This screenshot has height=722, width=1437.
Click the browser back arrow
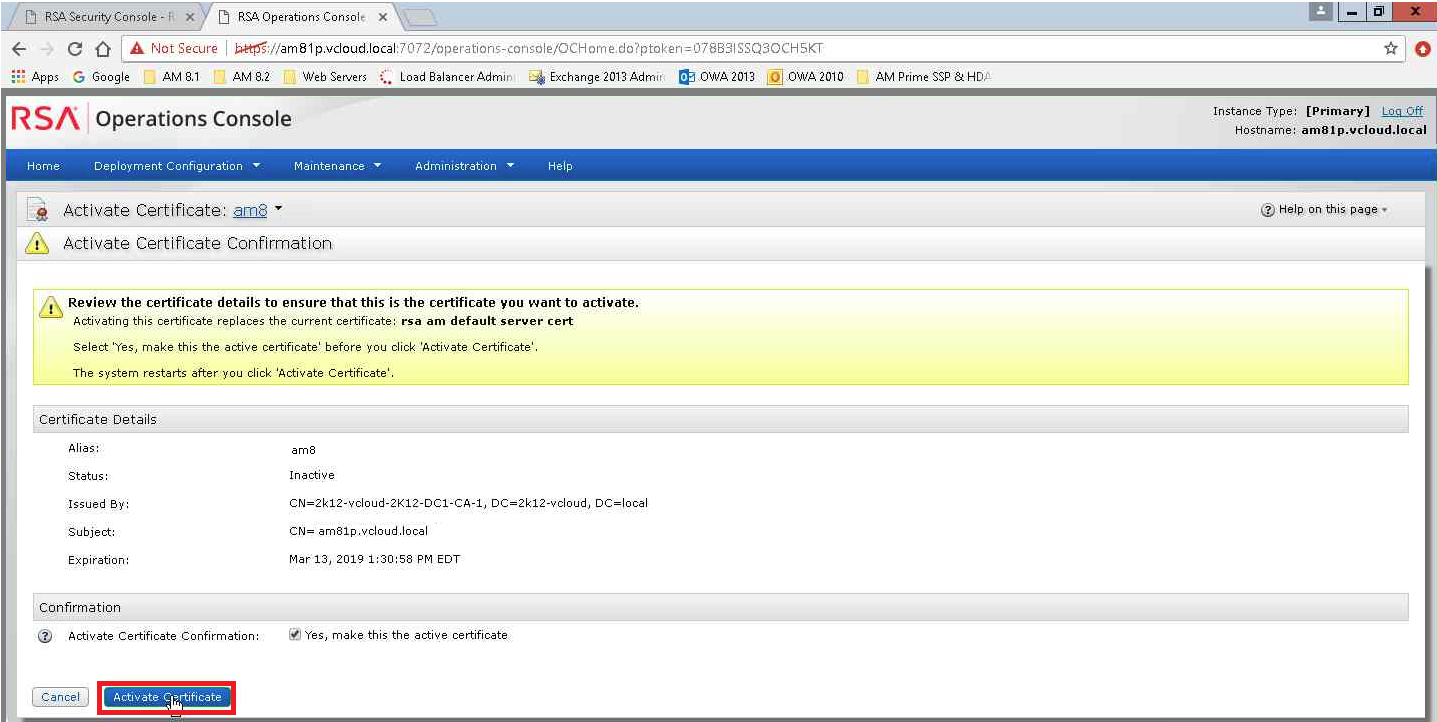19,49
